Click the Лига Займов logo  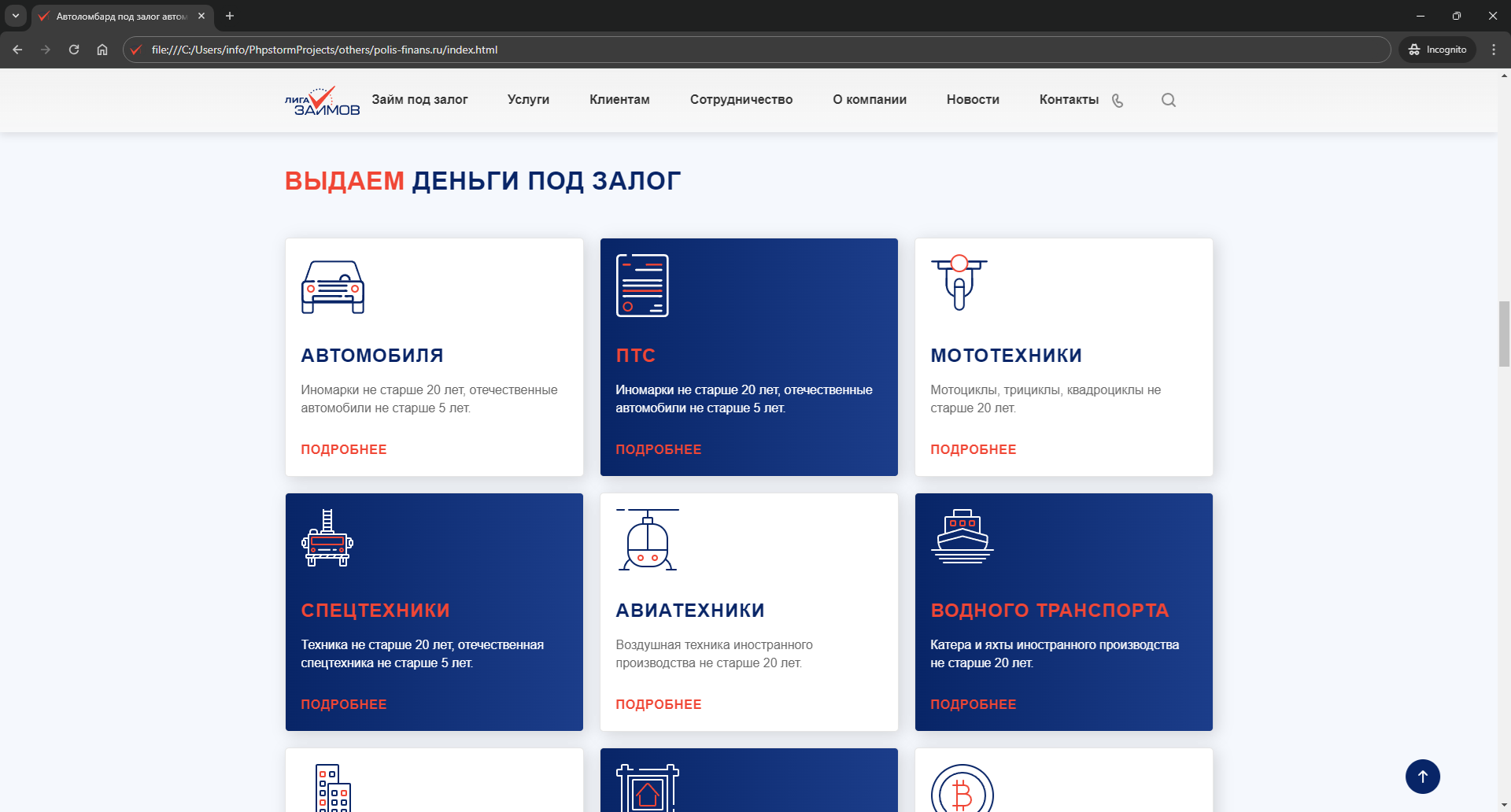coord(322,101)
